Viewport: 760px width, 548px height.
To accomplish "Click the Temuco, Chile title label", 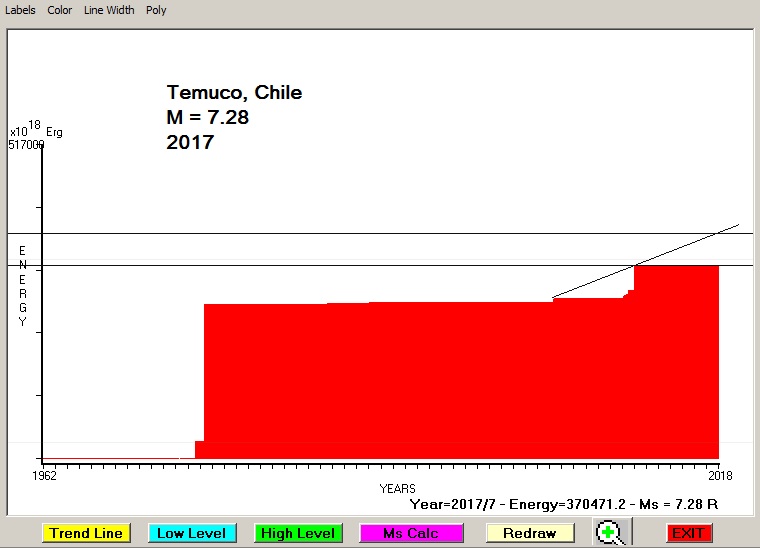I will 234,93.
